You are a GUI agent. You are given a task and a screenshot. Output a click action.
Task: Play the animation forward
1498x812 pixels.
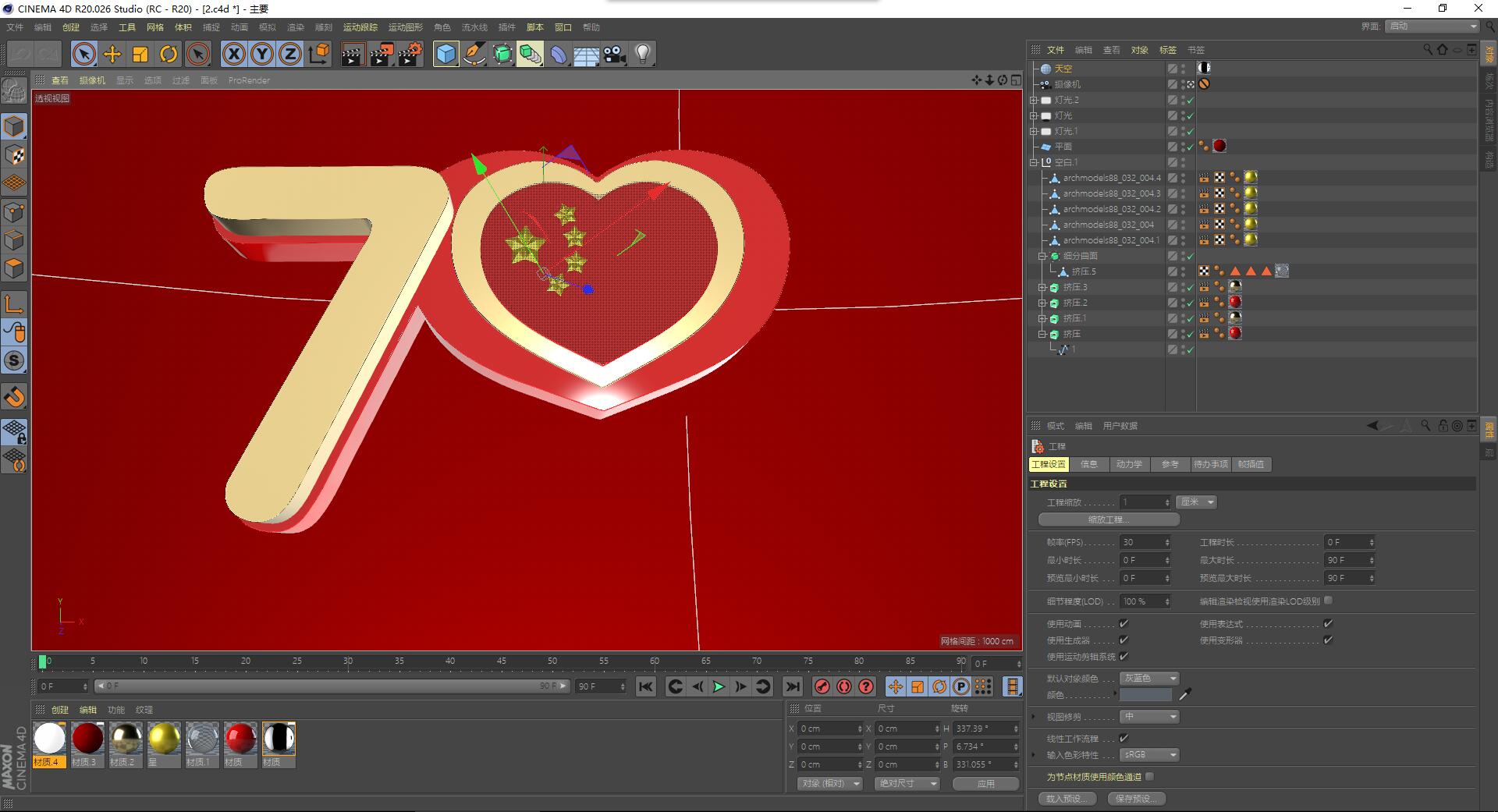coord(719,686)
